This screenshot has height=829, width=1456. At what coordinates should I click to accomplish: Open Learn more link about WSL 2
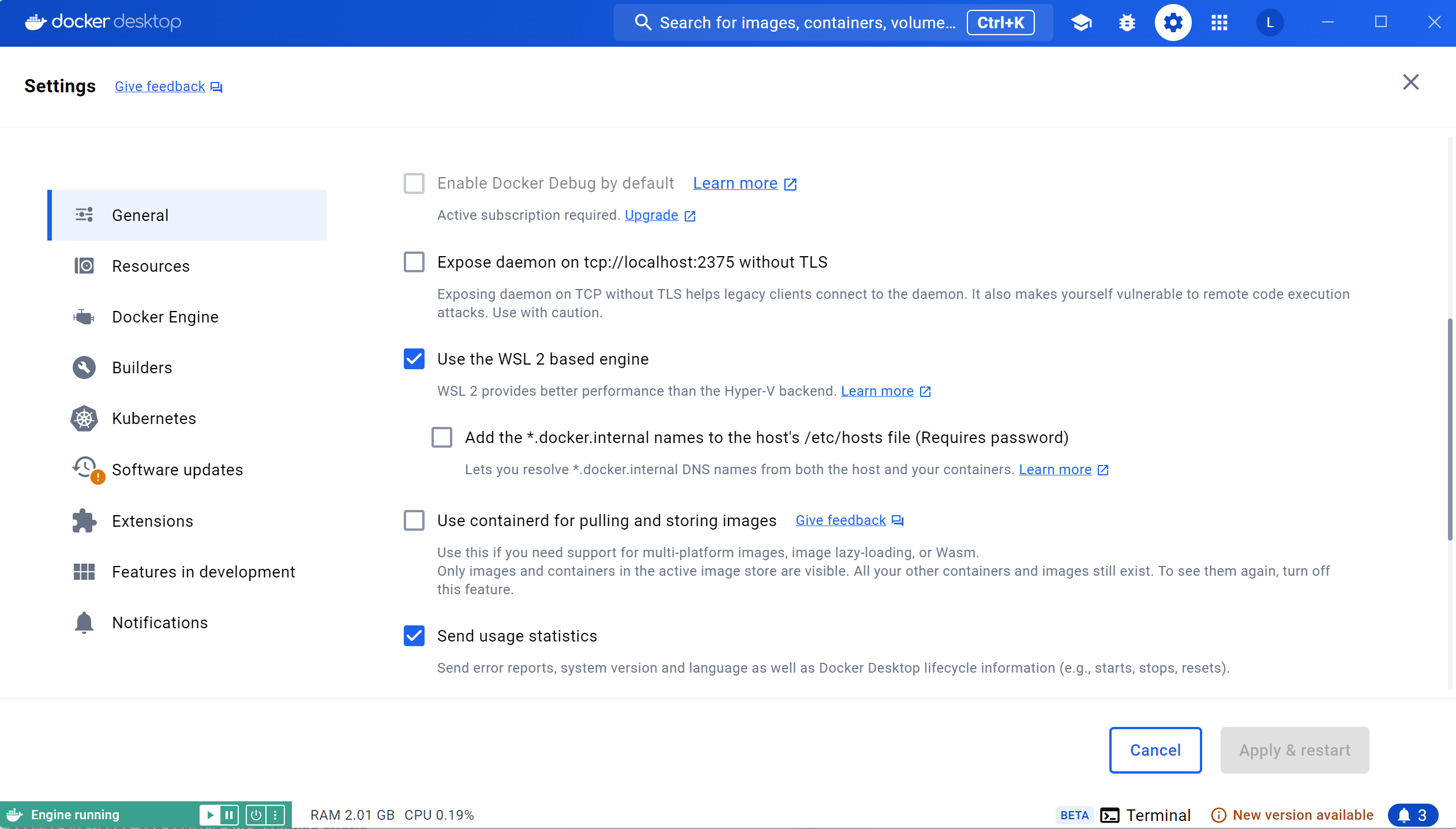(885, 391)
